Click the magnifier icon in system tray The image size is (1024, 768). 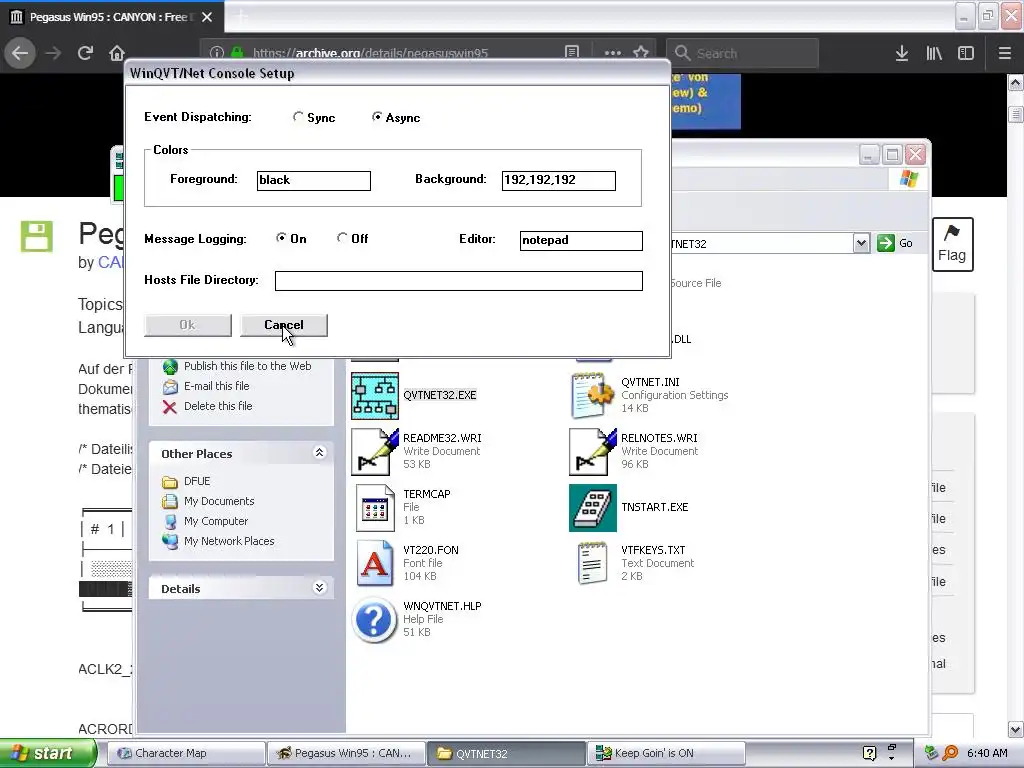point(951,753)
